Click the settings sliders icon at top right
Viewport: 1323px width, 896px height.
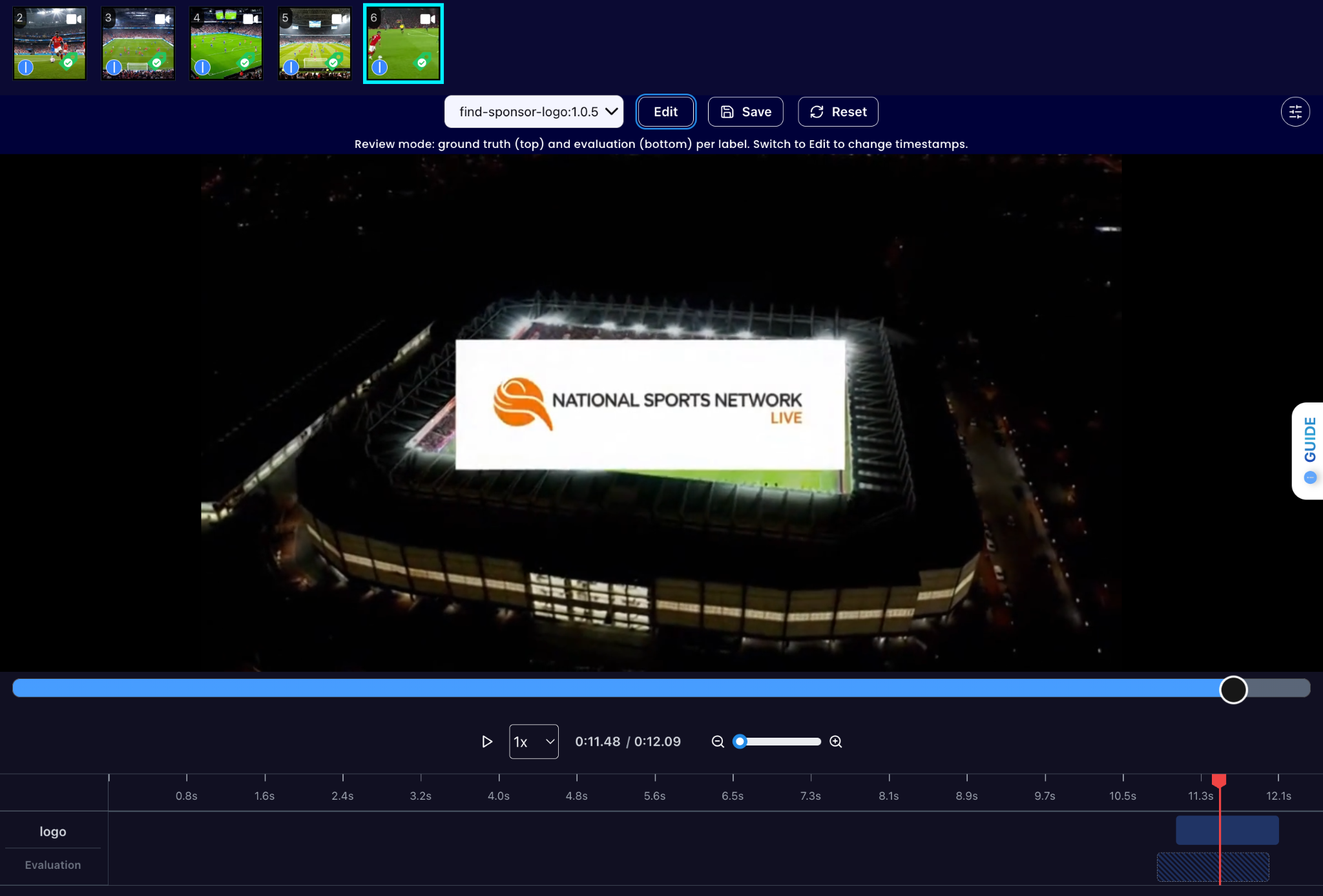click(x=1295, y=112)
